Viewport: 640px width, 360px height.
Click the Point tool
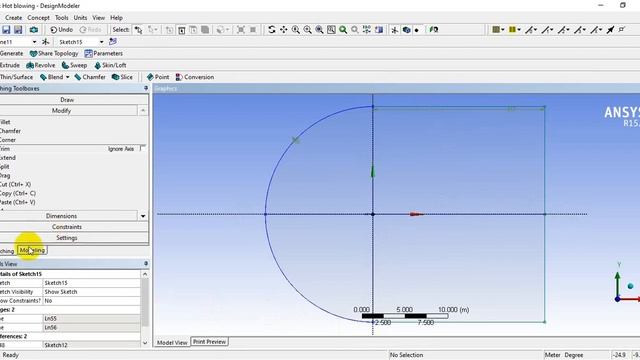click(158, 77)
